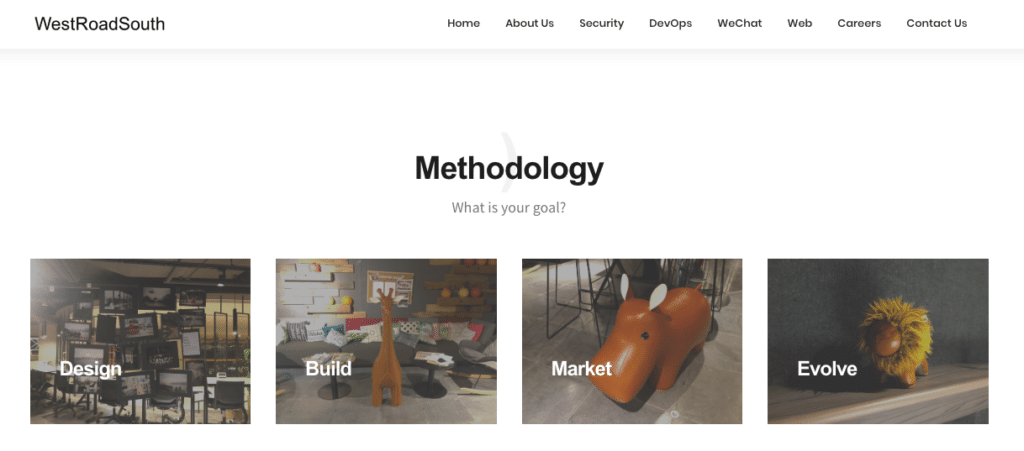Open the Market hippo image card
Image resolution: width=1024 pixels, height=451 pixels.
(632, 341)
